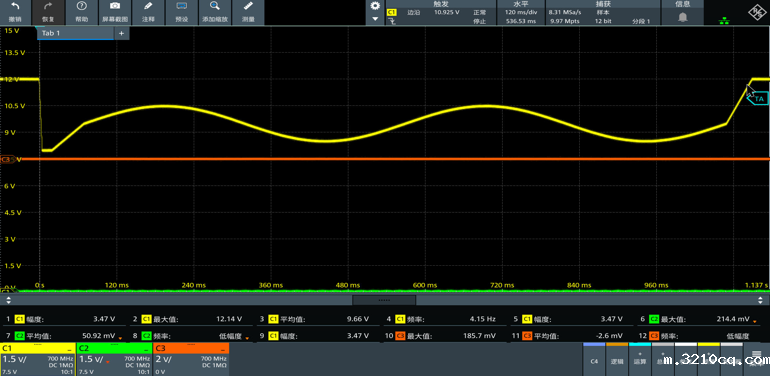Click the timebase value 120 ms/div
Viewport: 770px width, 376px height.
[x=520, y=12]
